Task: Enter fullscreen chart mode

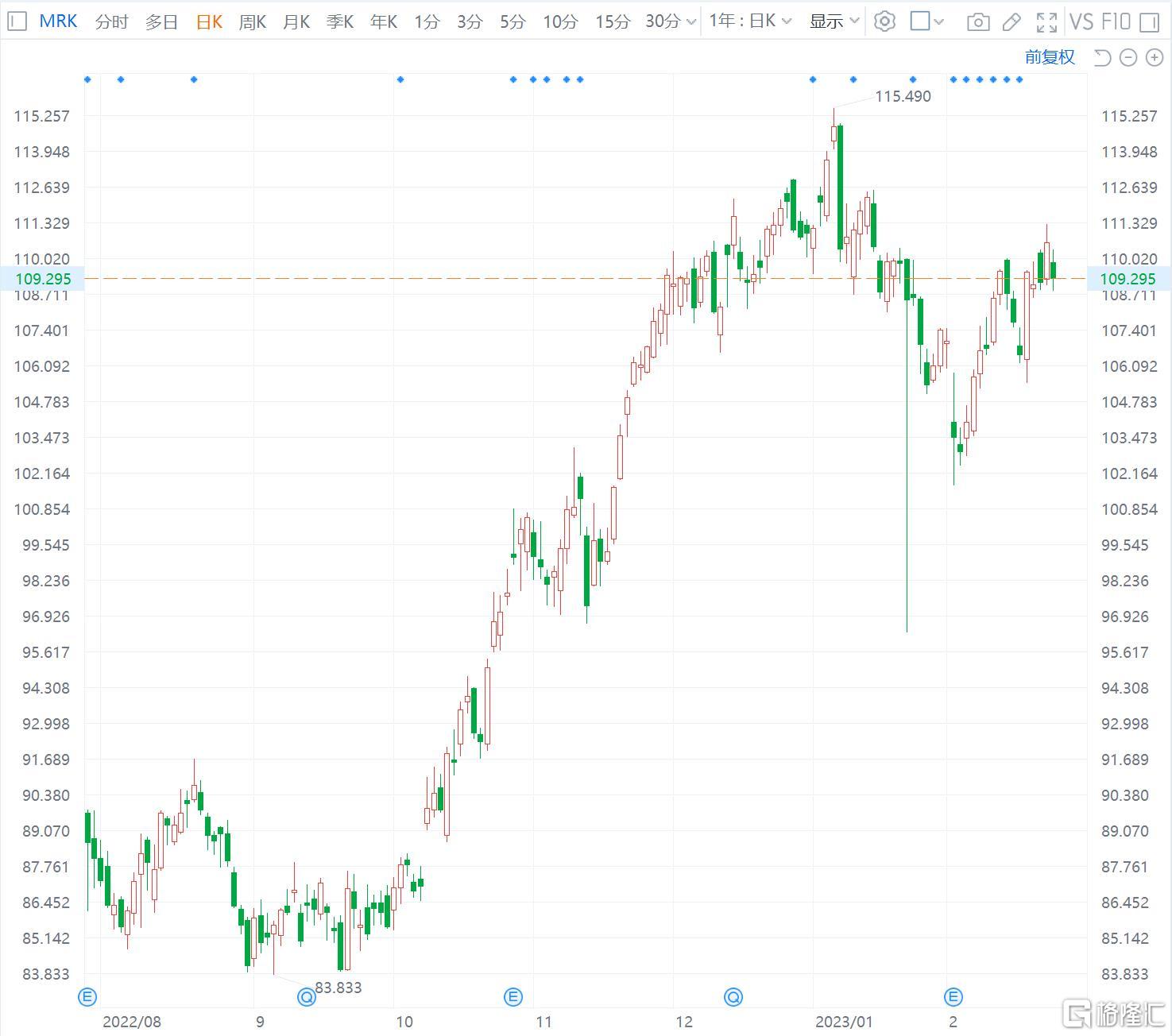Action: pyautogui.click(x=1046, y=21)
